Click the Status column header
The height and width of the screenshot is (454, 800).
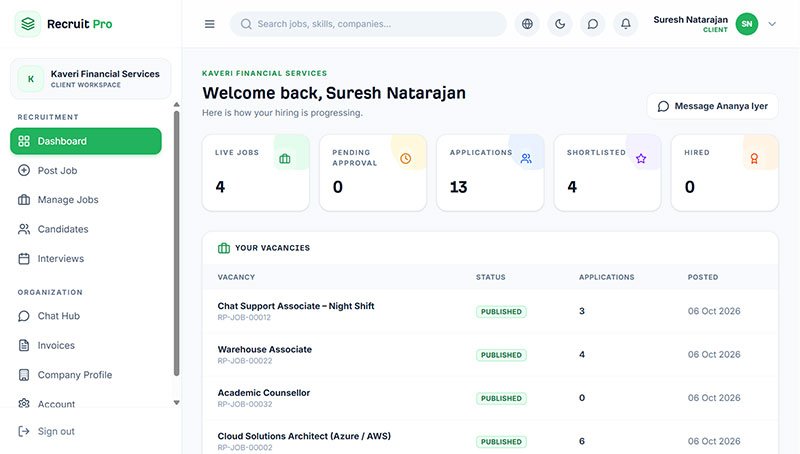pos(491,277)
